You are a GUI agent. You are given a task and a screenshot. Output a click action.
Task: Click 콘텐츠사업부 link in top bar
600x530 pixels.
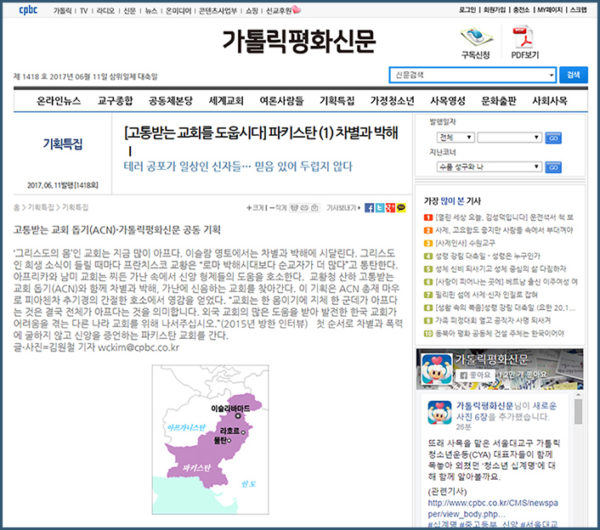(x=218, y=11)
